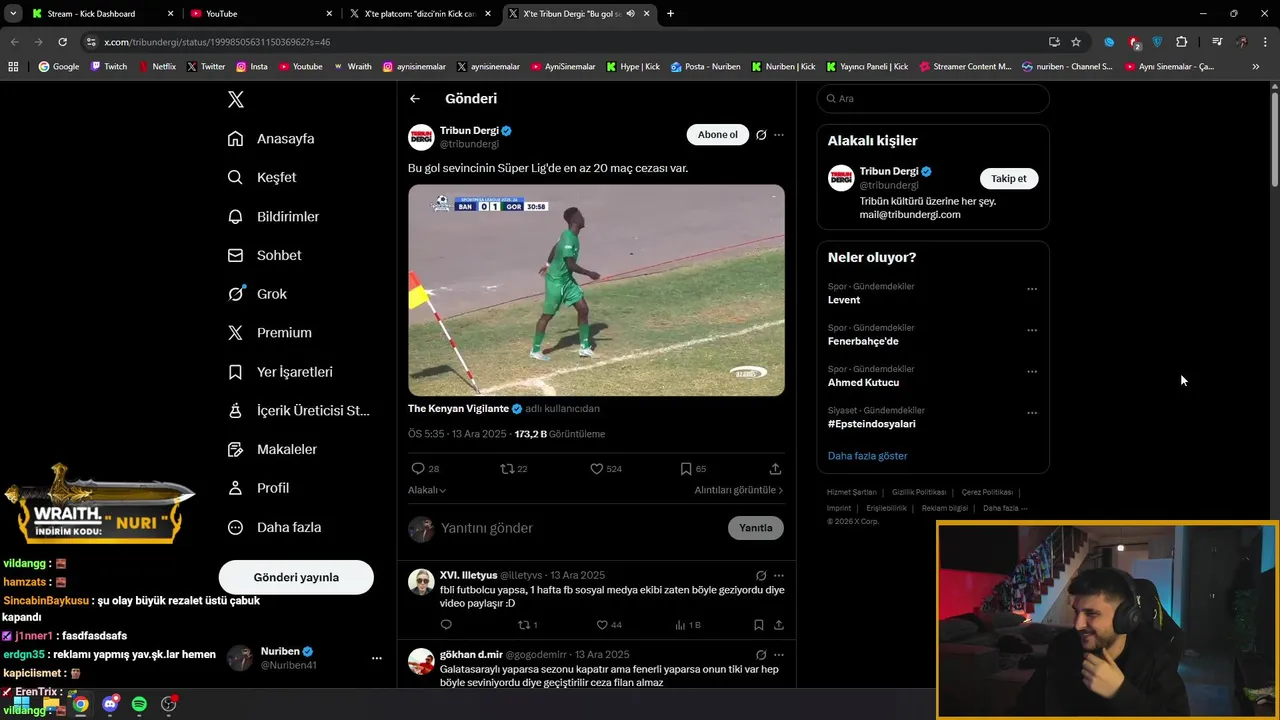The width and height of the screenshot is (1280, 720).
Task: Open Grok icon on Tribun Dergi post
Action: [x=761, y=135]
